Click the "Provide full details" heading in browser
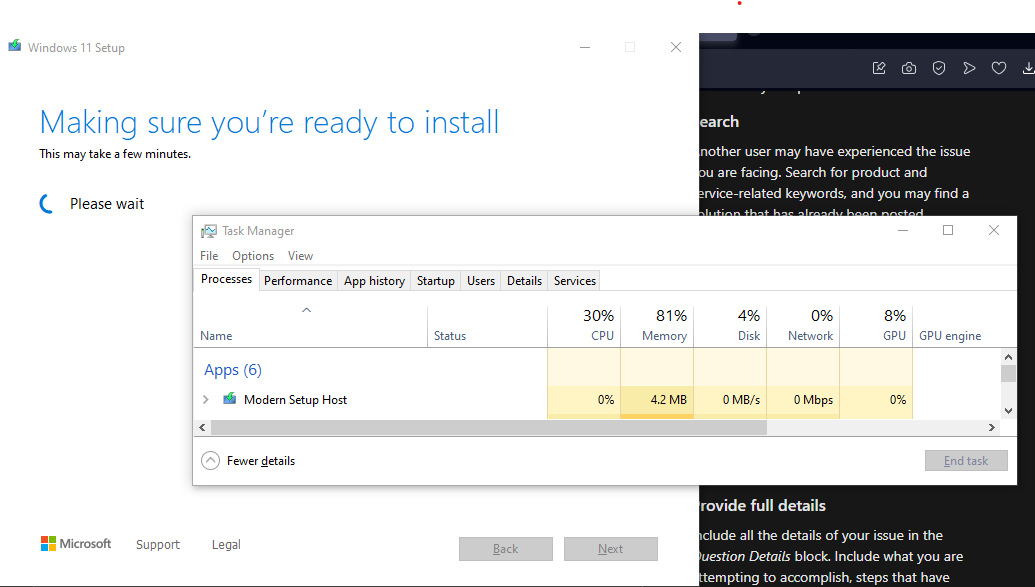The image size is (1035, 587). click(x=762, y=505)
